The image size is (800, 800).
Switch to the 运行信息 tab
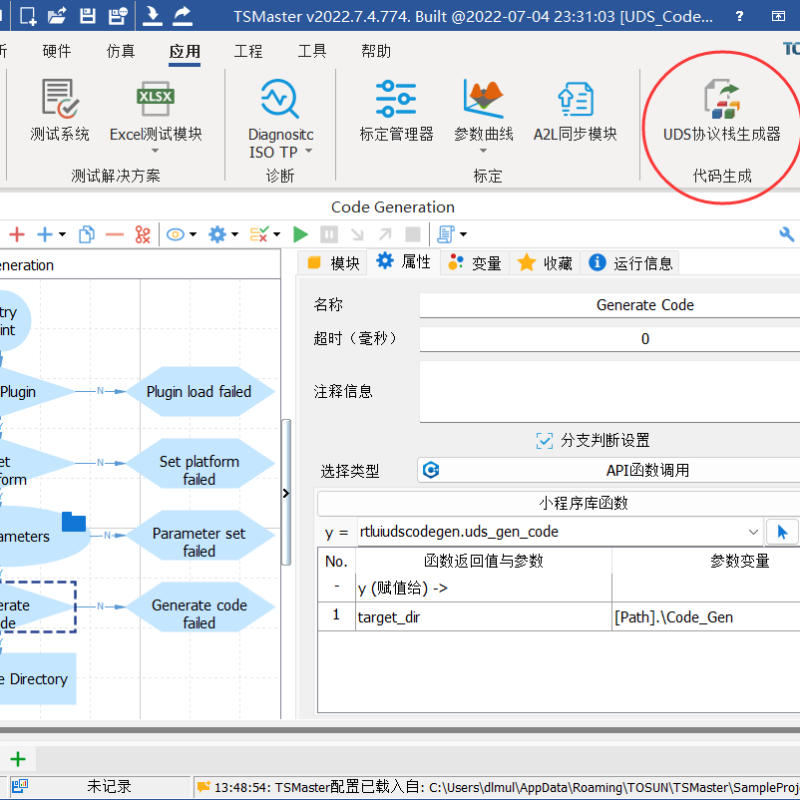[631, 263]
